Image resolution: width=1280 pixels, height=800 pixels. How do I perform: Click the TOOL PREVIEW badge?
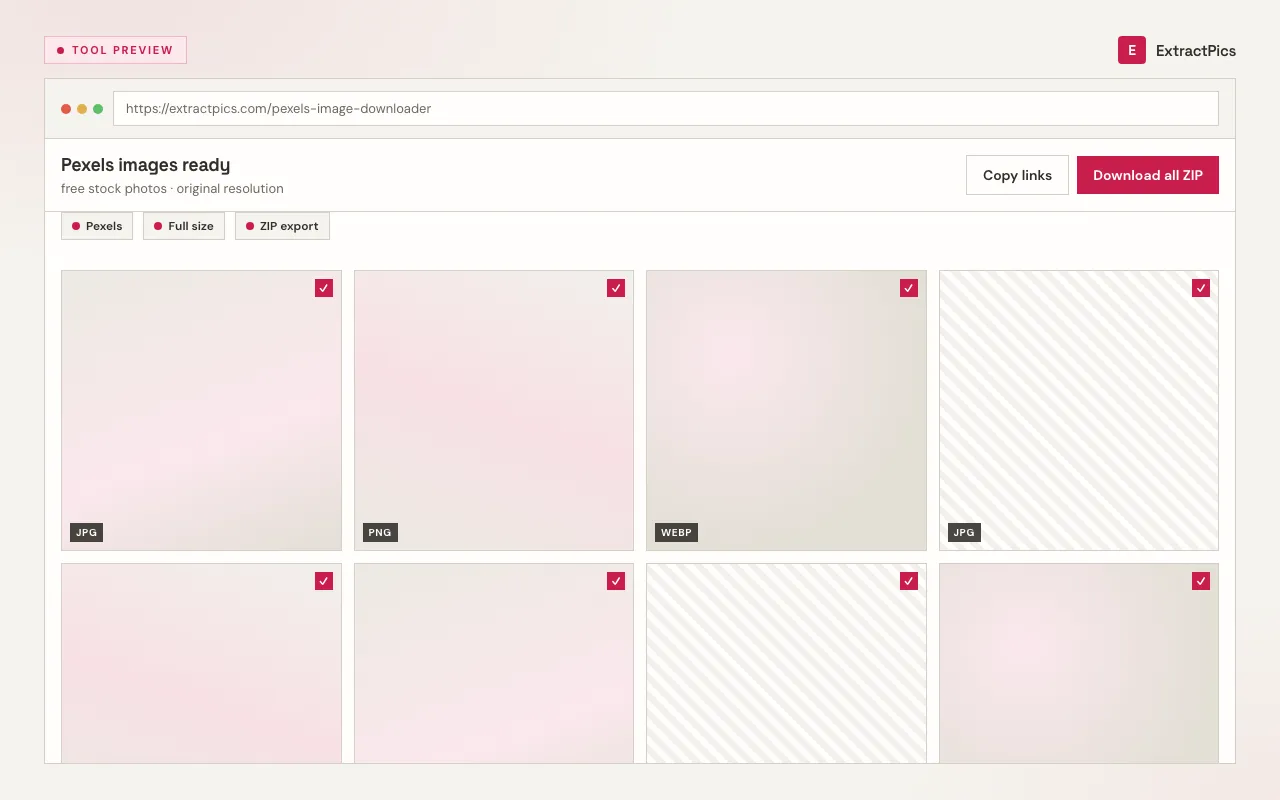click(115, 50)
